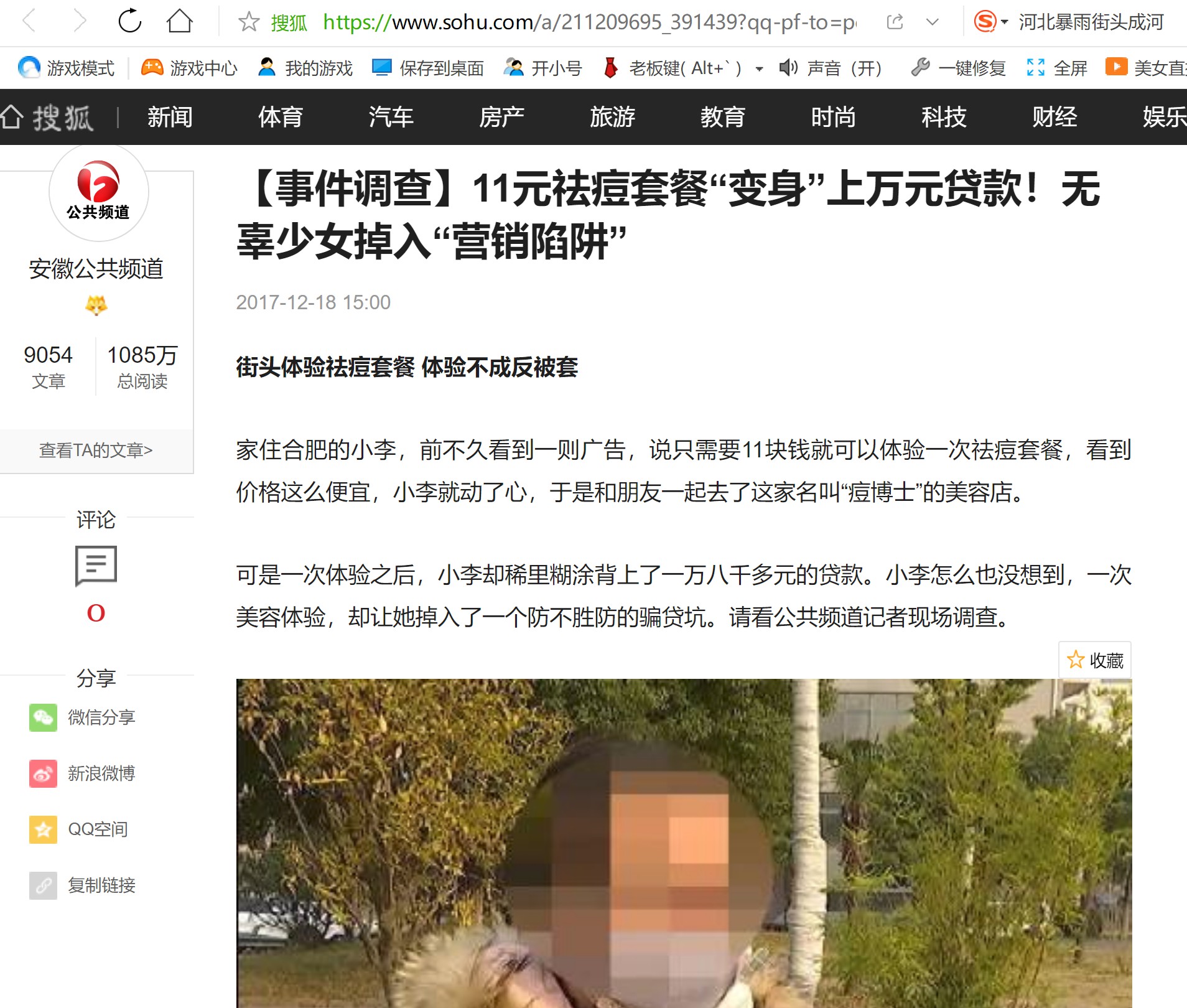This screenshot has height=1008, width=1187.
Task: Click subheading 街头体验祛痘套餐 体验不成反被套
Action: (407, 367)
